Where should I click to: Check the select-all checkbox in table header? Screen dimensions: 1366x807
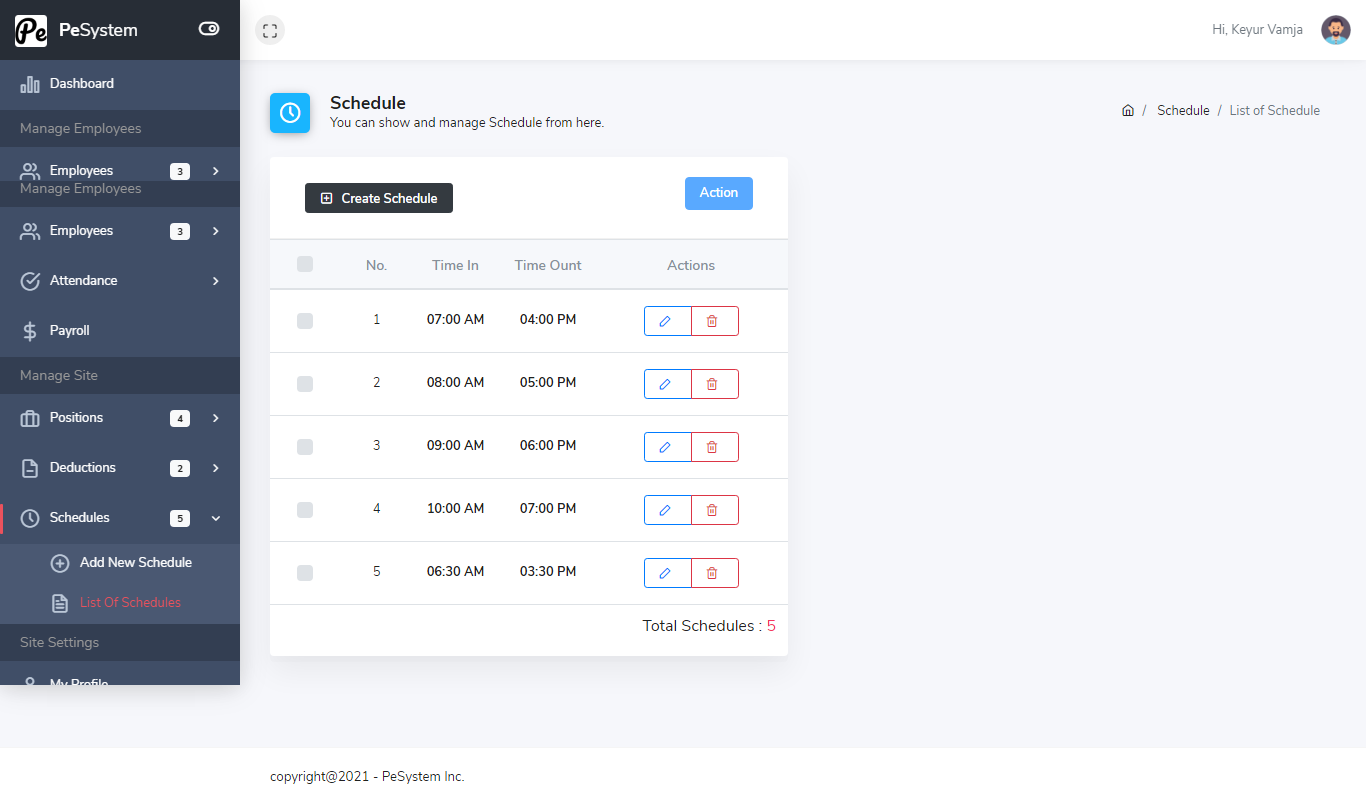(x=305, y=263)
